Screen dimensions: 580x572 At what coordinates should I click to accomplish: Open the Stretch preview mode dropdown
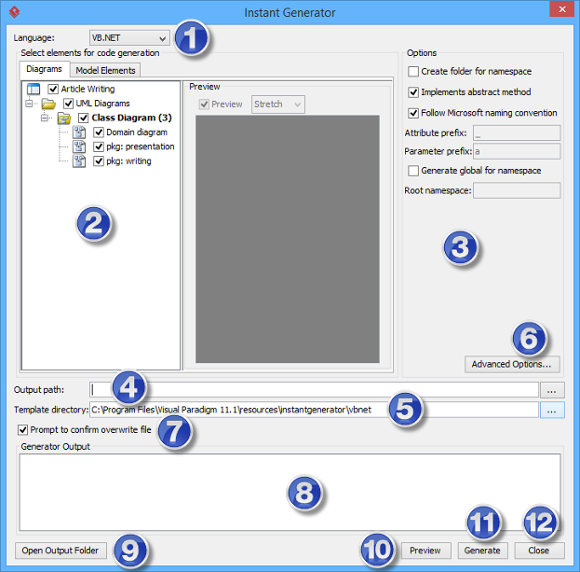pos(278,104)
